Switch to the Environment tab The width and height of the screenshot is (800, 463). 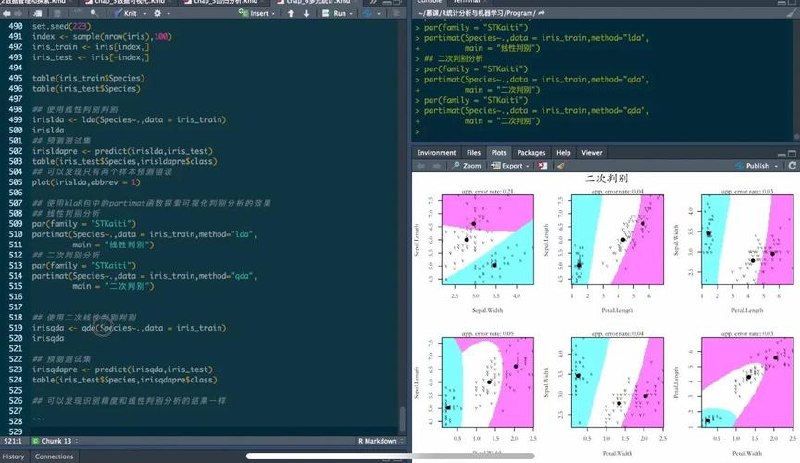tap(437, 153)
